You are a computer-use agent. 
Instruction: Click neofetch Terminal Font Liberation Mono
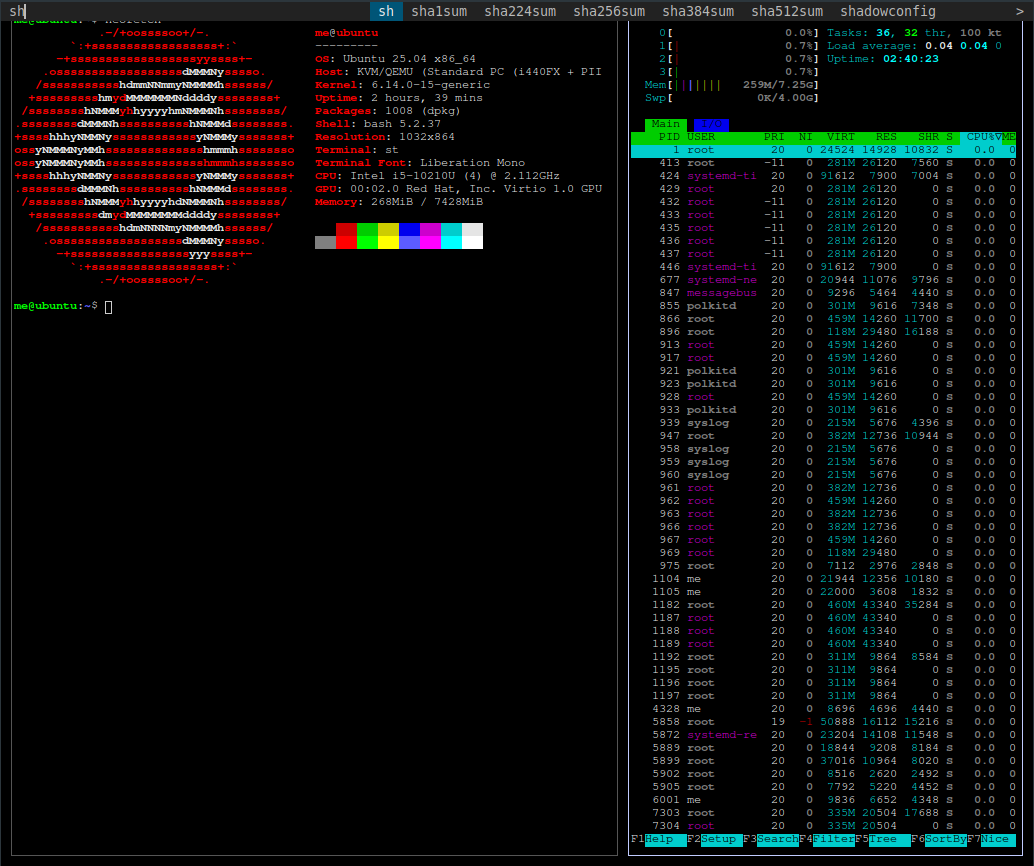coord(420,163)
